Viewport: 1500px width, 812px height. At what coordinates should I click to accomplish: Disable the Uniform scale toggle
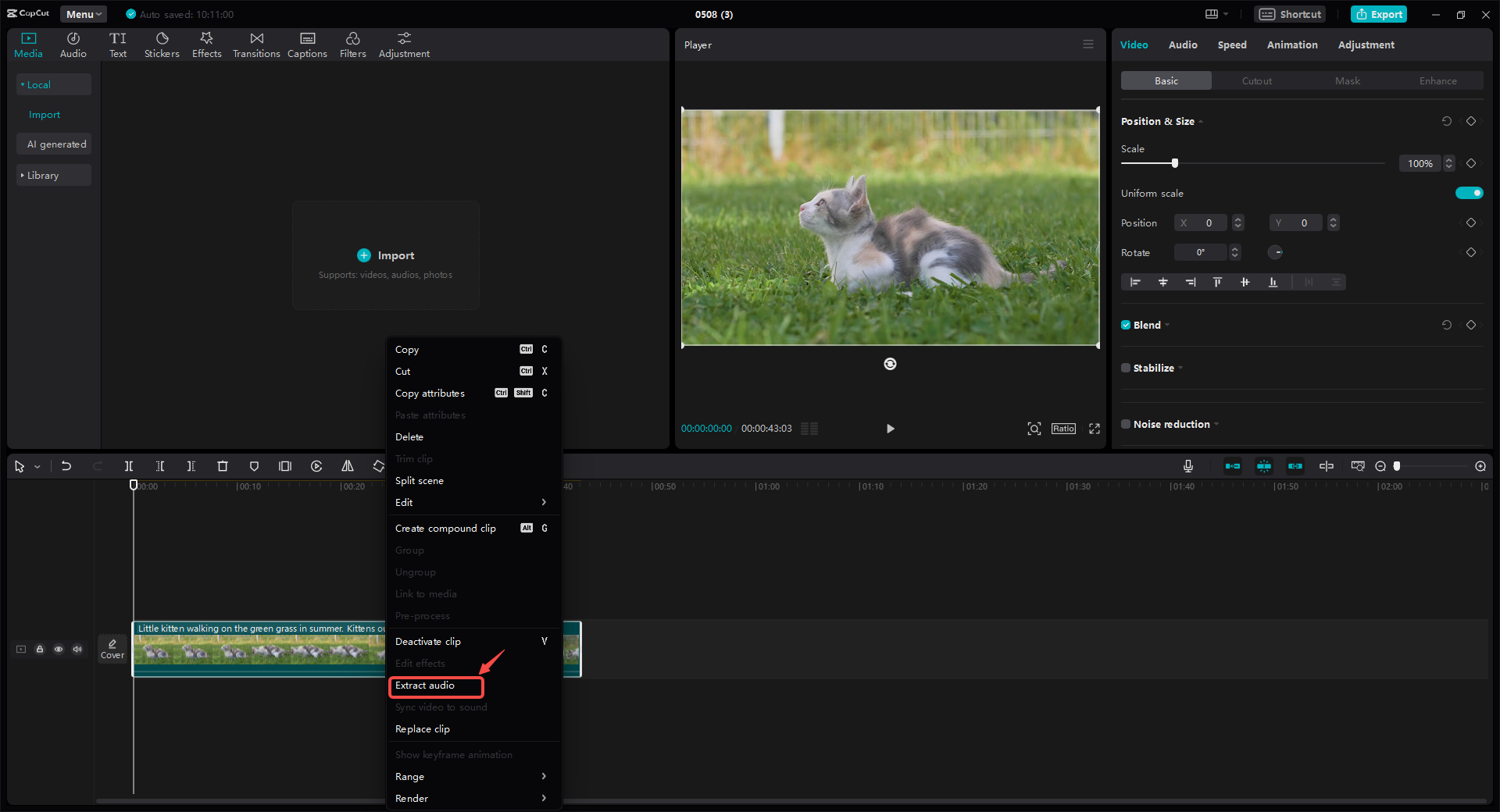pos(1469,193)
